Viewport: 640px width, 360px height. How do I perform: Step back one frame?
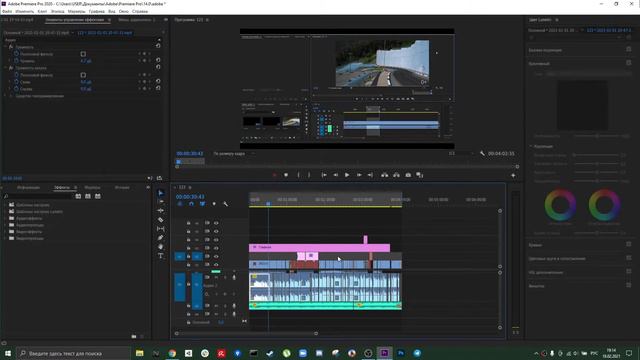(336, 175)
